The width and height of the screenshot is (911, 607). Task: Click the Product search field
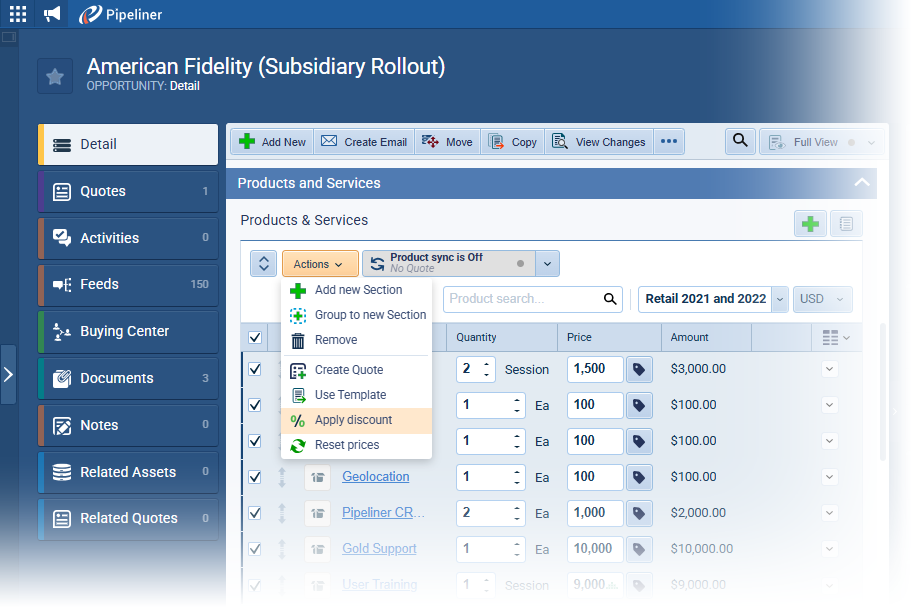click(x=523, y=299)
